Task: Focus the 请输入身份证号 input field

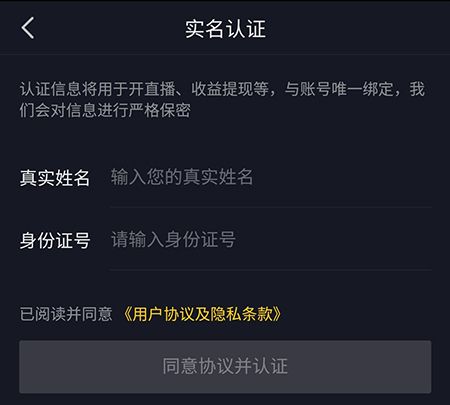Action: 271,239
